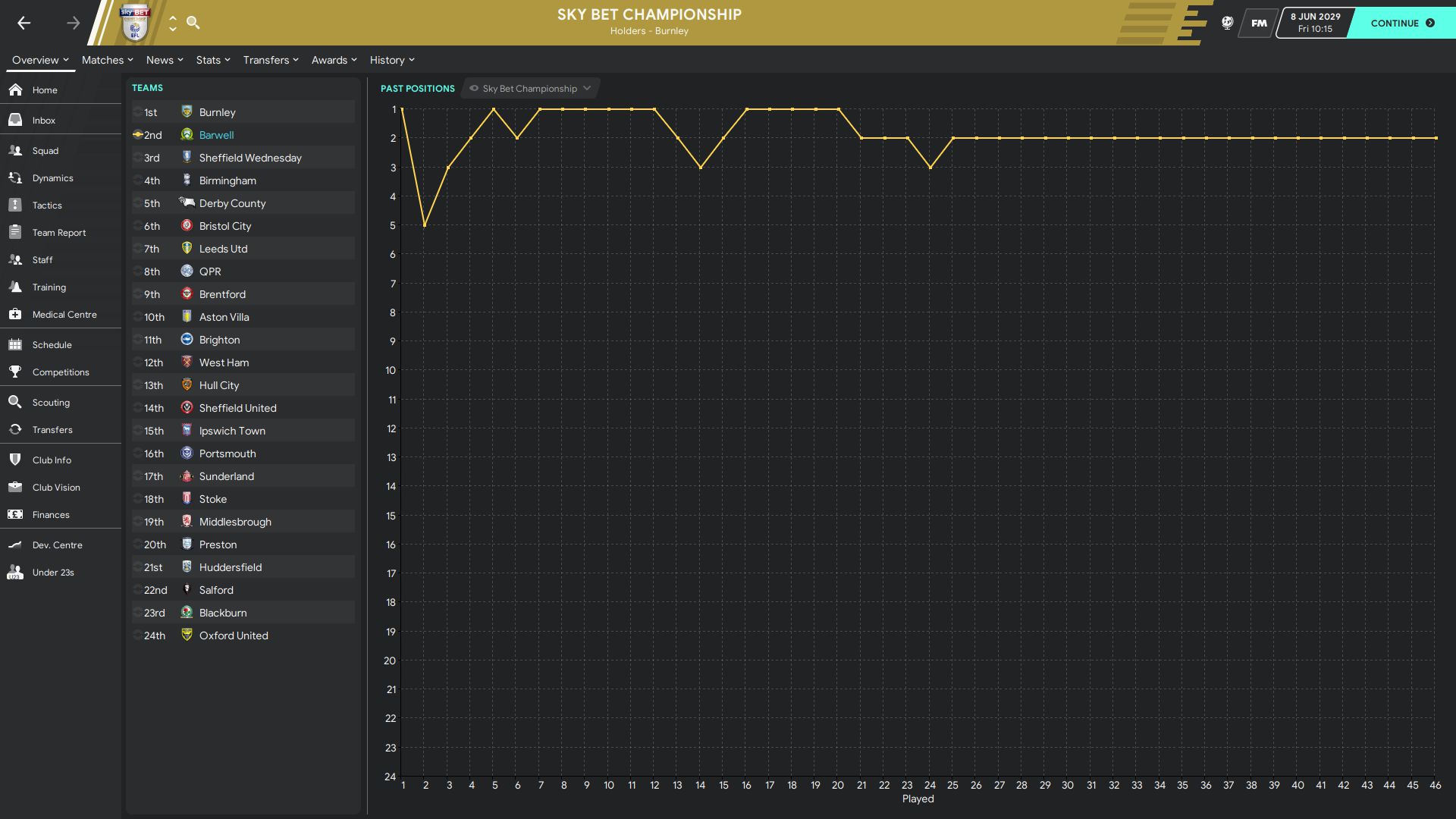
Task: Click graph point at match 2, position 5
Action: 425,225
